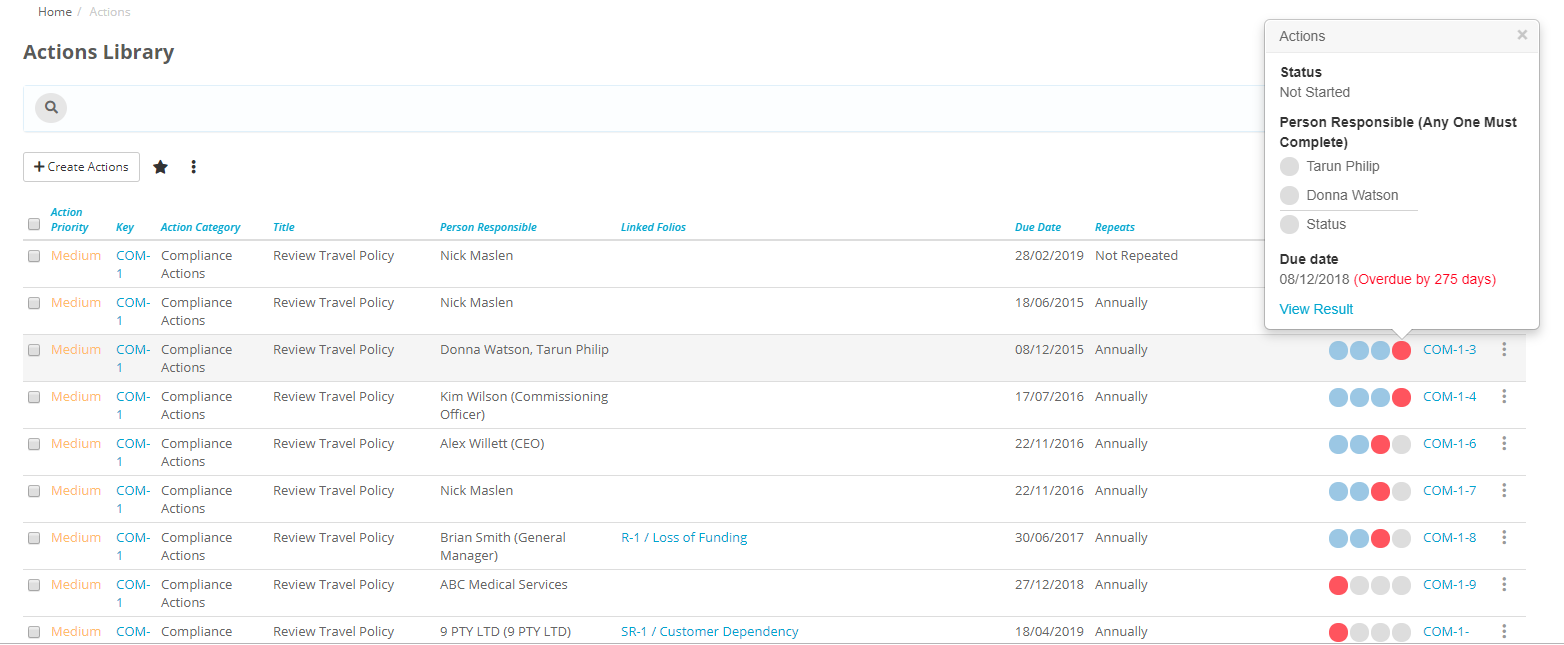Close the Actions popup
The width and height of the screenshot is (1564, 645).
click(x=1522, y=35)
